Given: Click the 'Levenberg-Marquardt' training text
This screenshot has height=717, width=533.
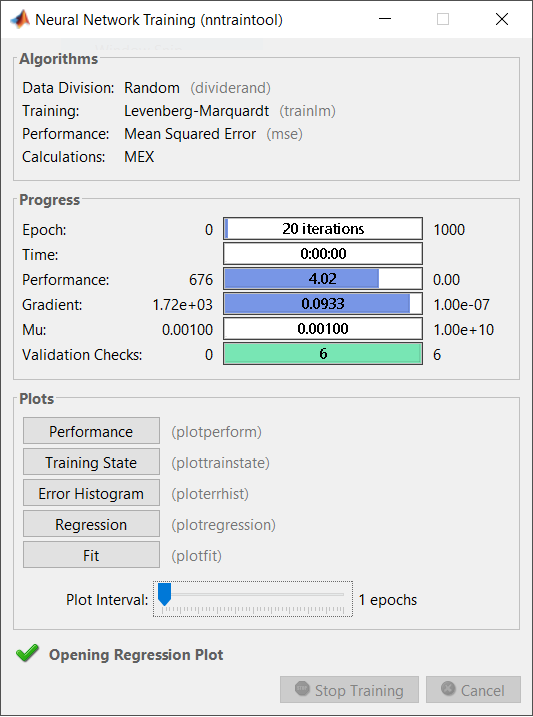Looking at the screenshot, I should [197, 111].
